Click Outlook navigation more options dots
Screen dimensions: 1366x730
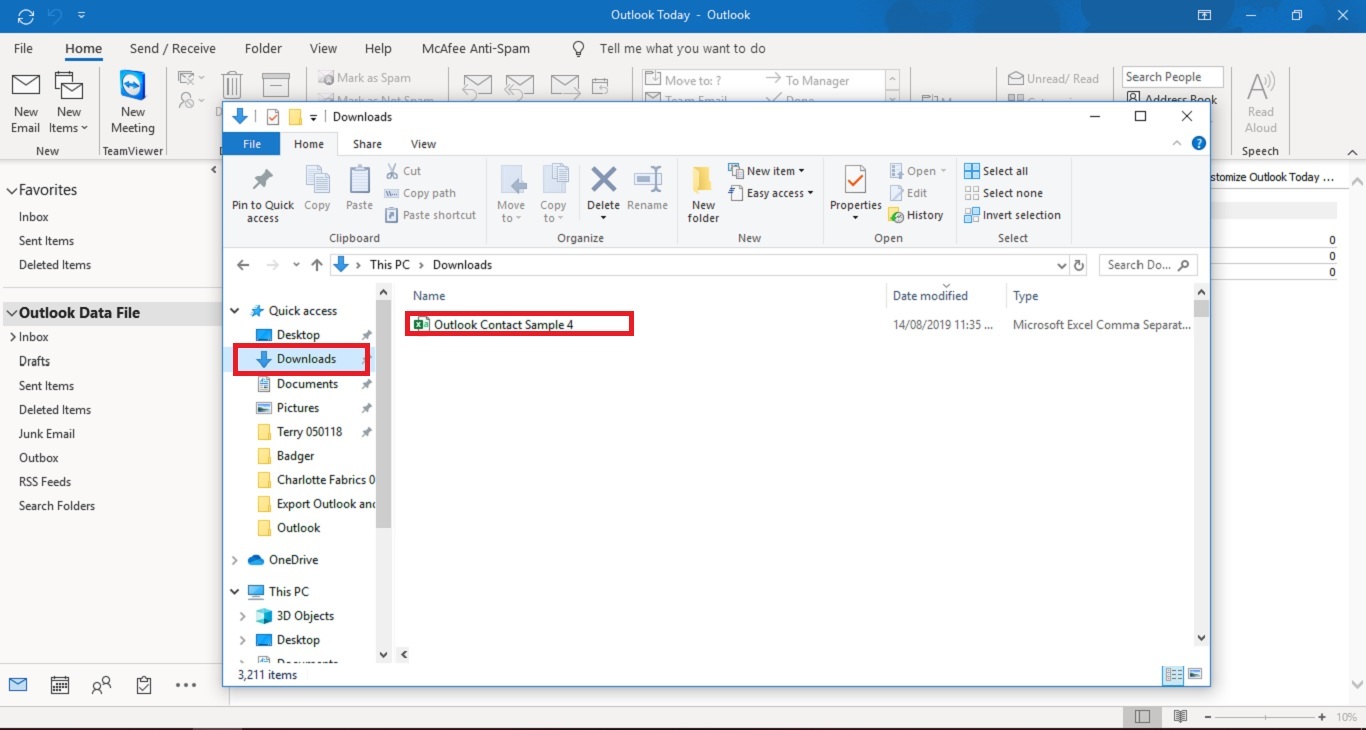point(185,686)
